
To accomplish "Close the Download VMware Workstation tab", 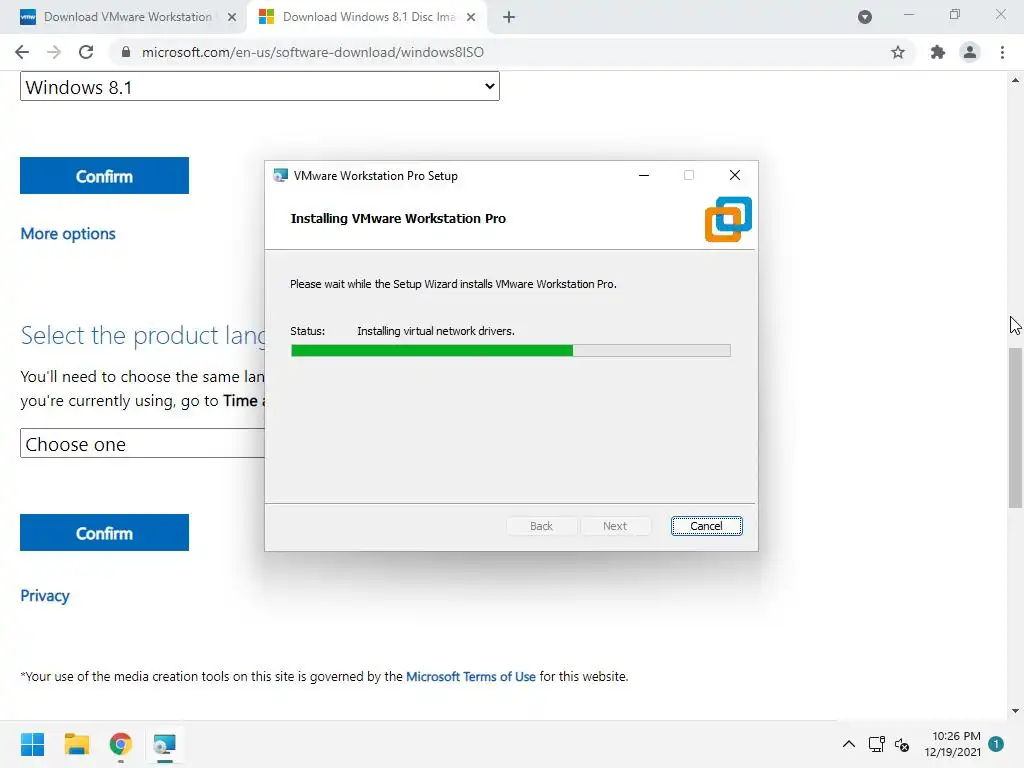I will point(232,17).
